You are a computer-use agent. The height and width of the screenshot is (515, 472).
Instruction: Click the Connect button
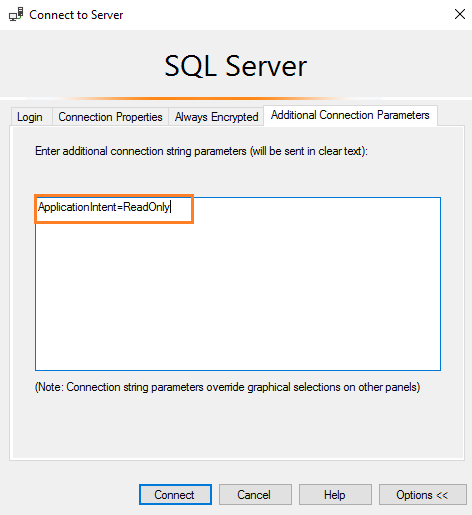[175, 494]
